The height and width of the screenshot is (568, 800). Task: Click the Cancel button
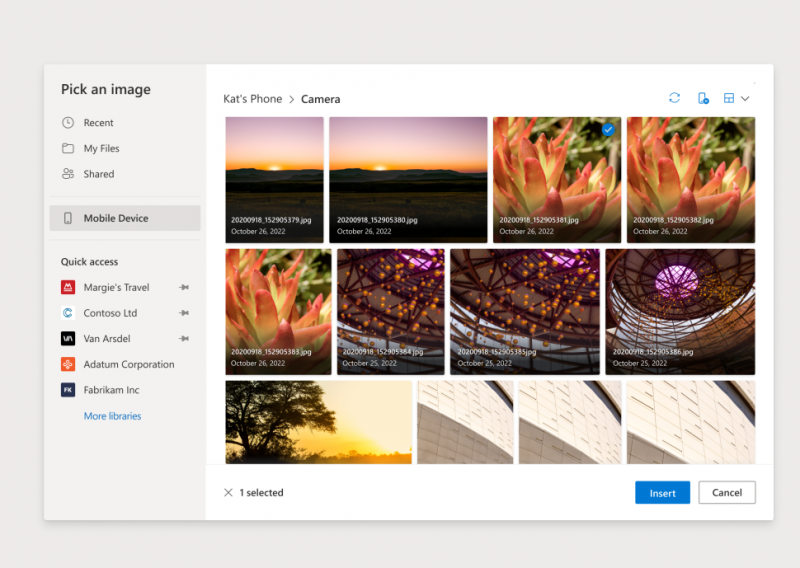tap(727, 492)
